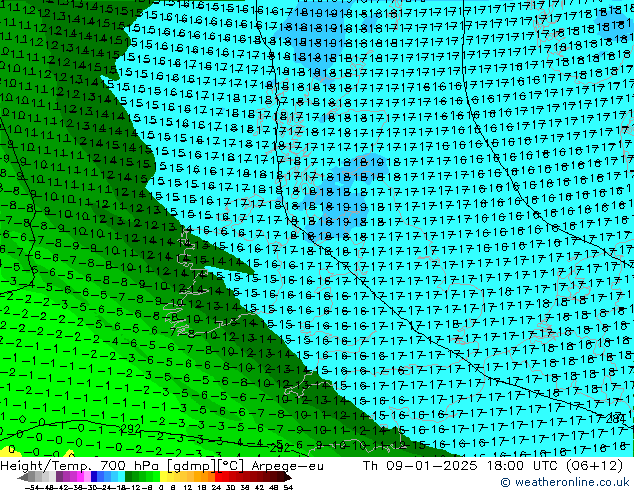Screen dimensions: 634x490
Task: Click the yellow 0 degree swatch on the color scale
Action: (x=163, y=477)
